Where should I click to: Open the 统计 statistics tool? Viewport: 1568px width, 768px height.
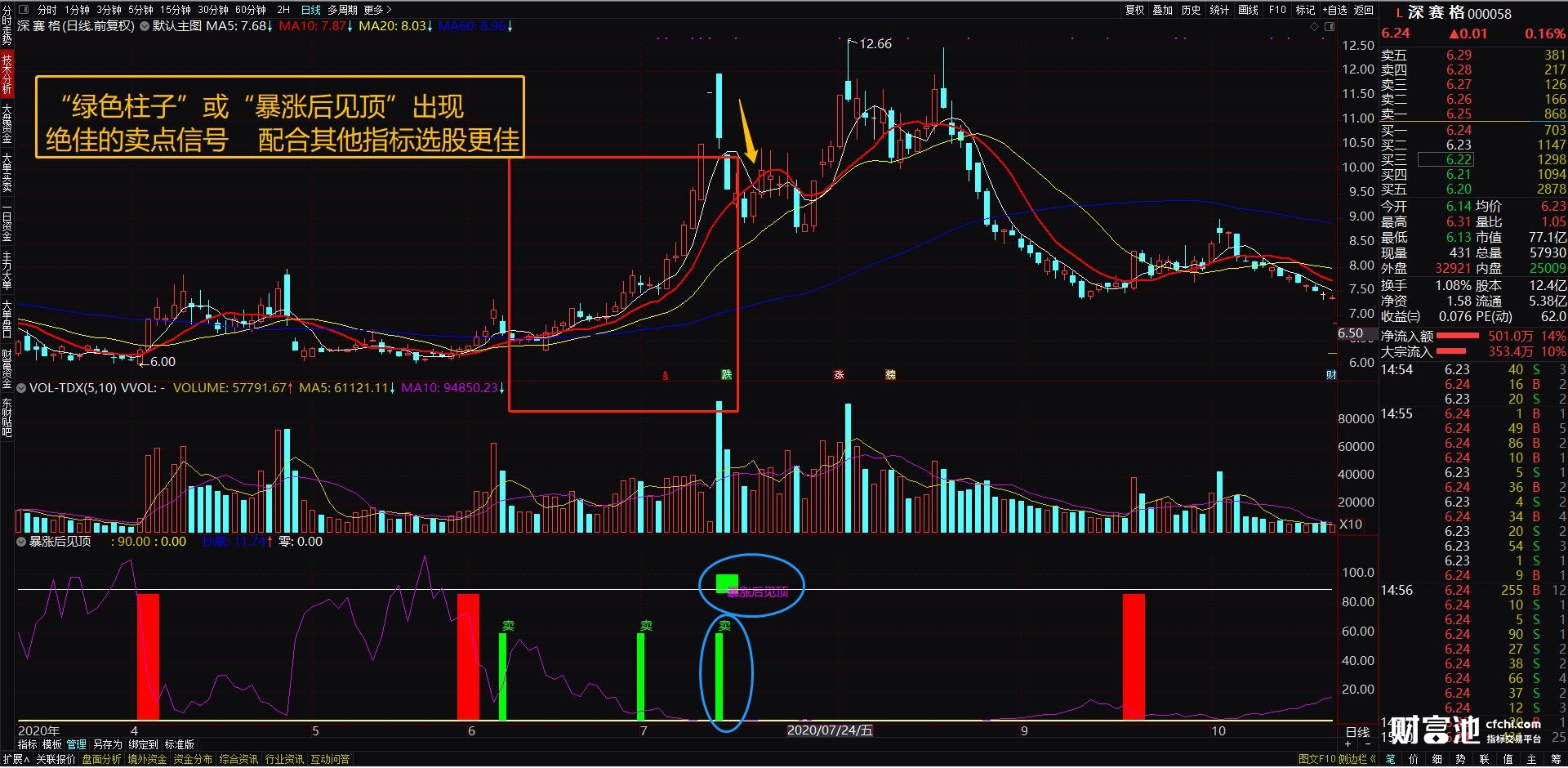click(x=1219, y=10)
